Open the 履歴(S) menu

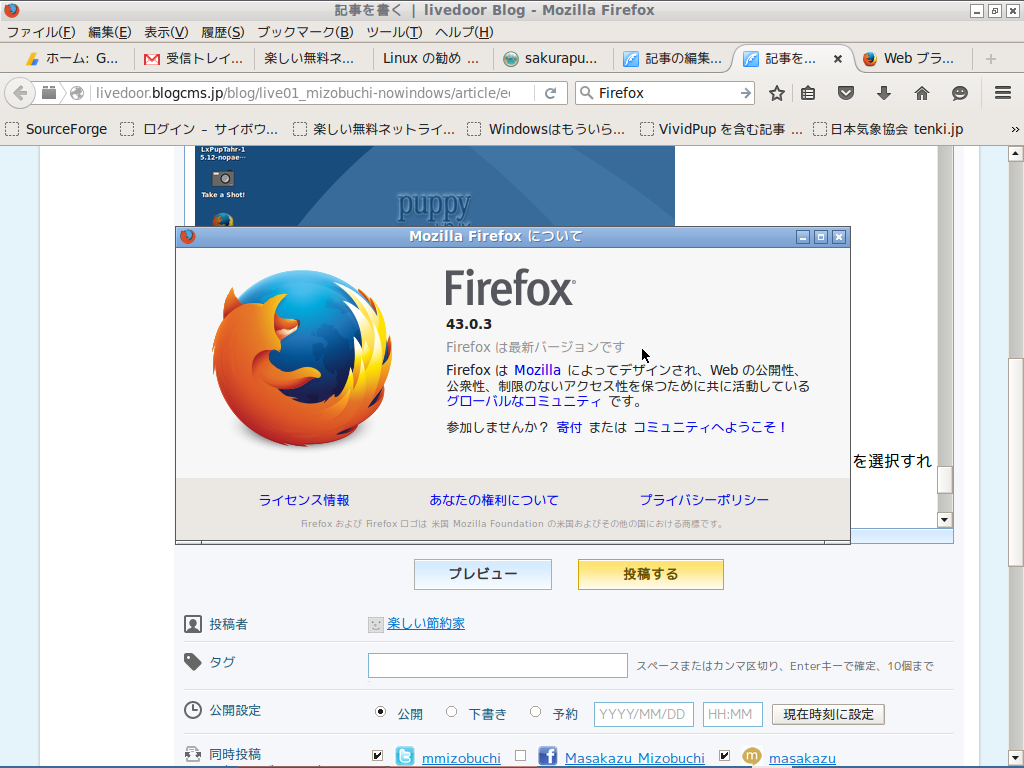click(x=223, y=32)
